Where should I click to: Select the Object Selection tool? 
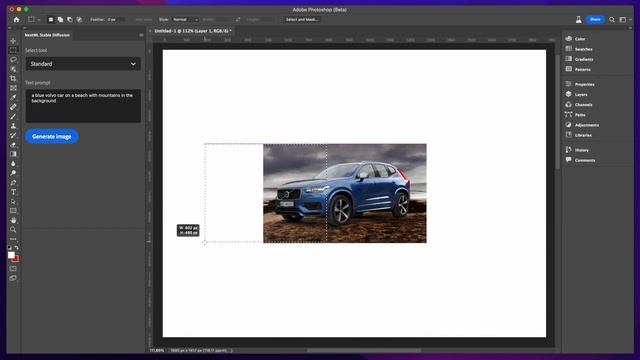tap(13, 69)
